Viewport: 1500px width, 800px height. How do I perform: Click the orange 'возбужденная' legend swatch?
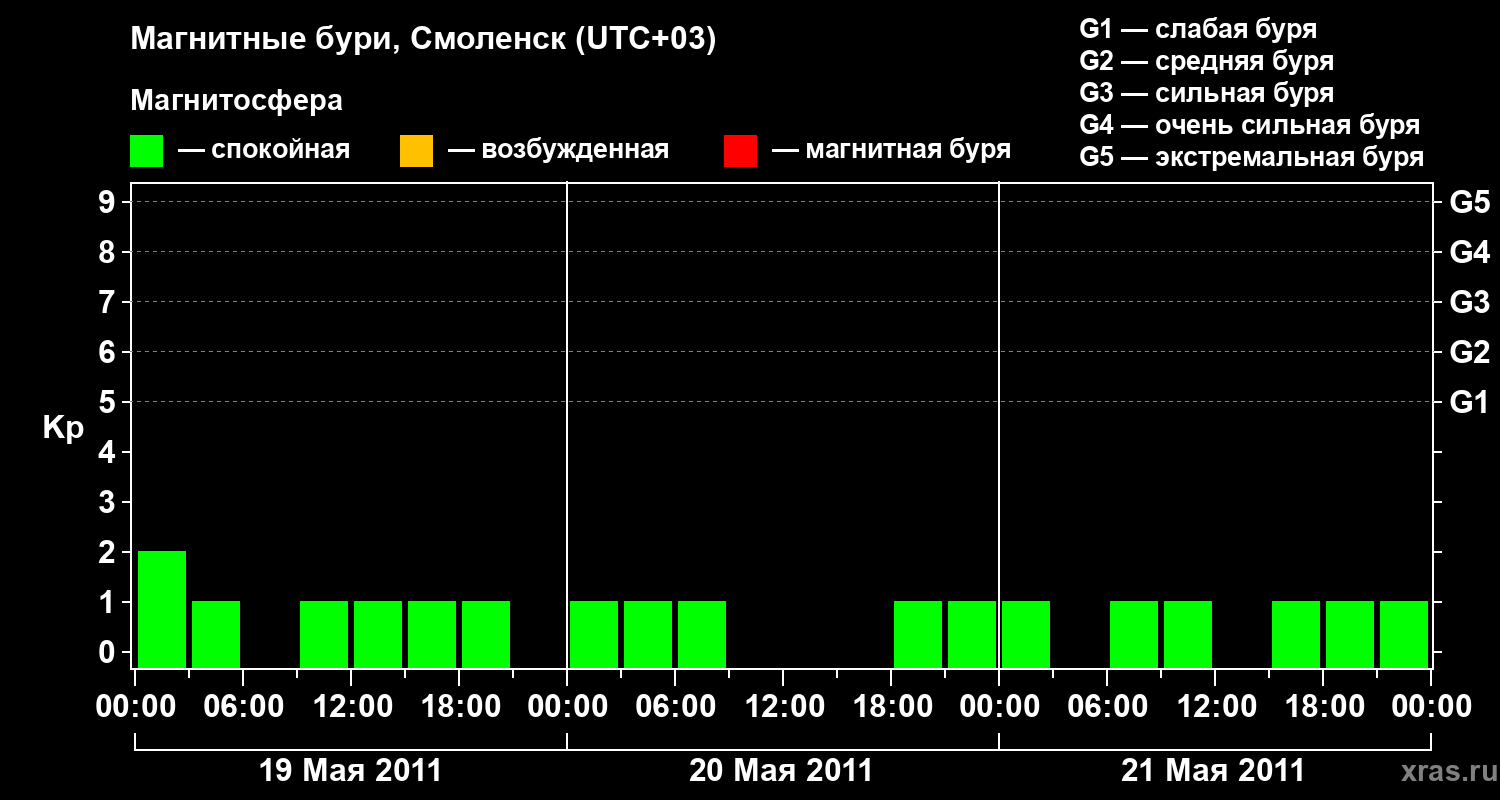click(416, 151)
